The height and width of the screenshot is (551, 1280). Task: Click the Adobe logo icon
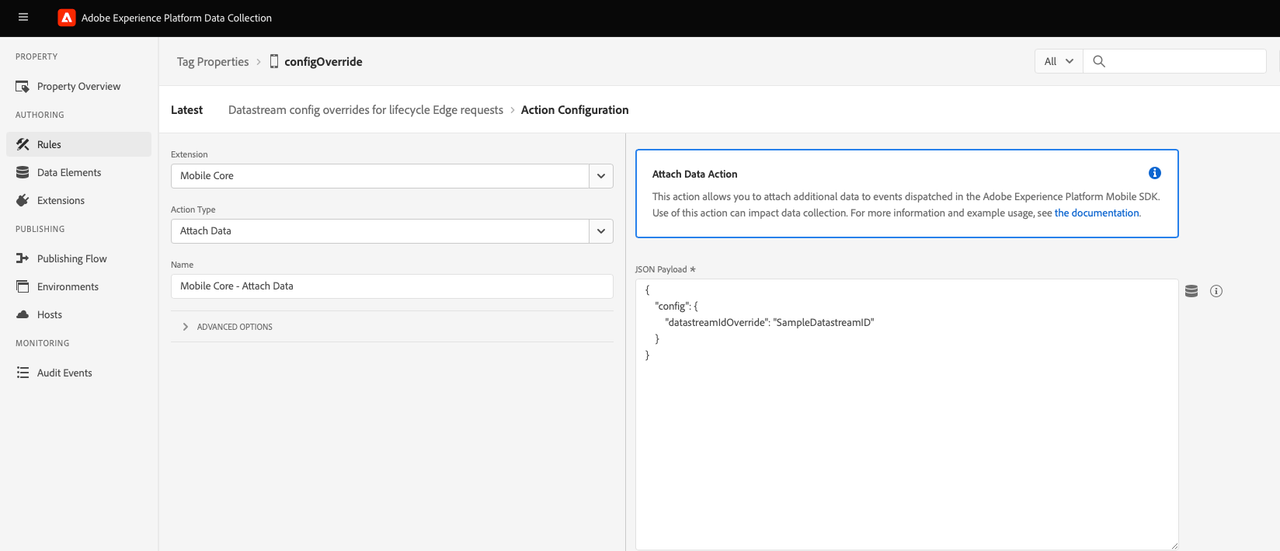click(66, 18)
